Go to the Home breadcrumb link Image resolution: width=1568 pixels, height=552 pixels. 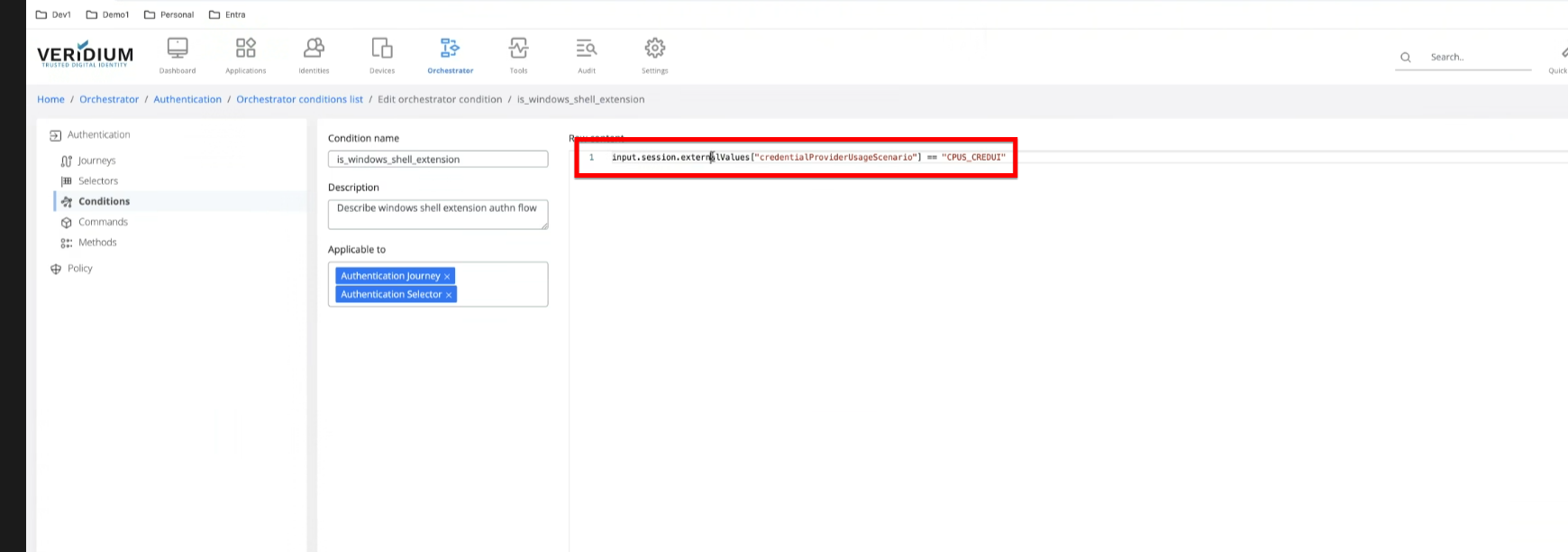click(50, 99)
